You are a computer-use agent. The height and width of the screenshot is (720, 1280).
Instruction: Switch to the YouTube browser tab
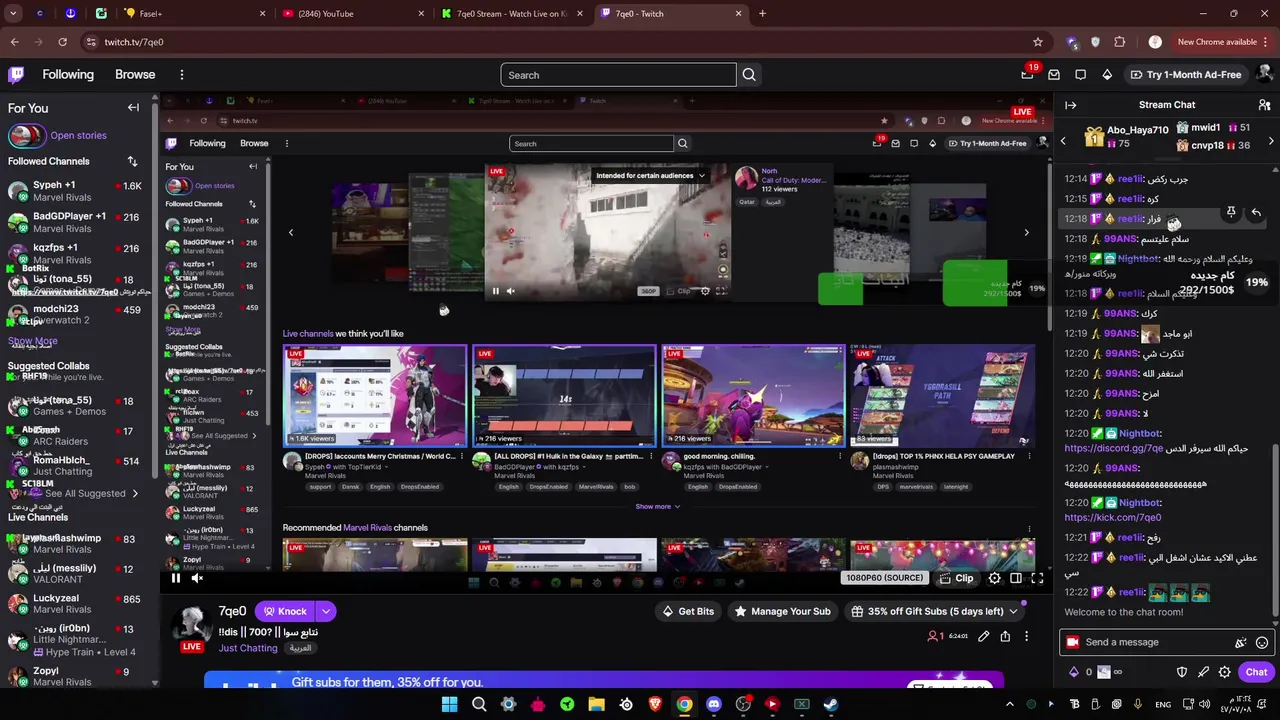353,13
